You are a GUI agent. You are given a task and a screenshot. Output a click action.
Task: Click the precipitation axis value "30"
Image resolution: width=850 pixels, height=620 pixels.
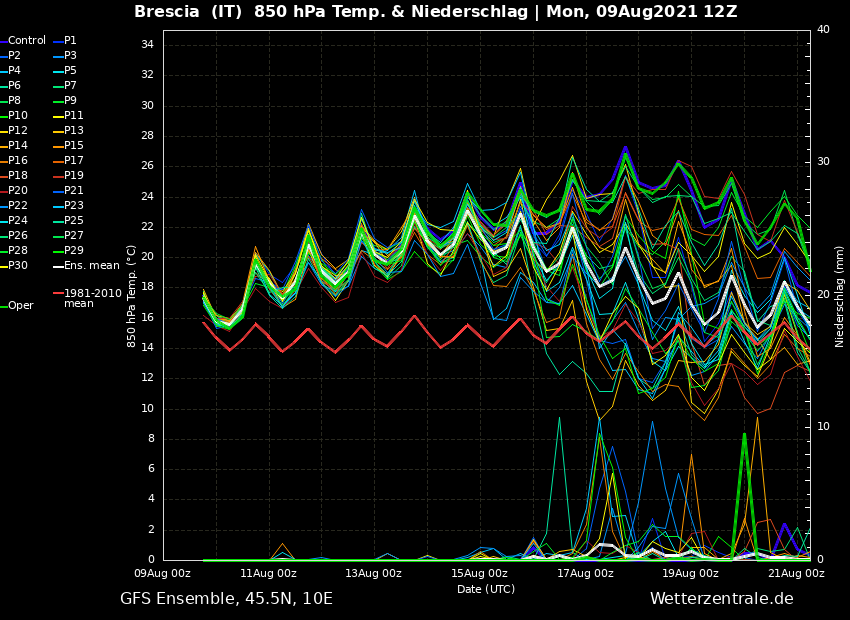(x=823, y=162)
